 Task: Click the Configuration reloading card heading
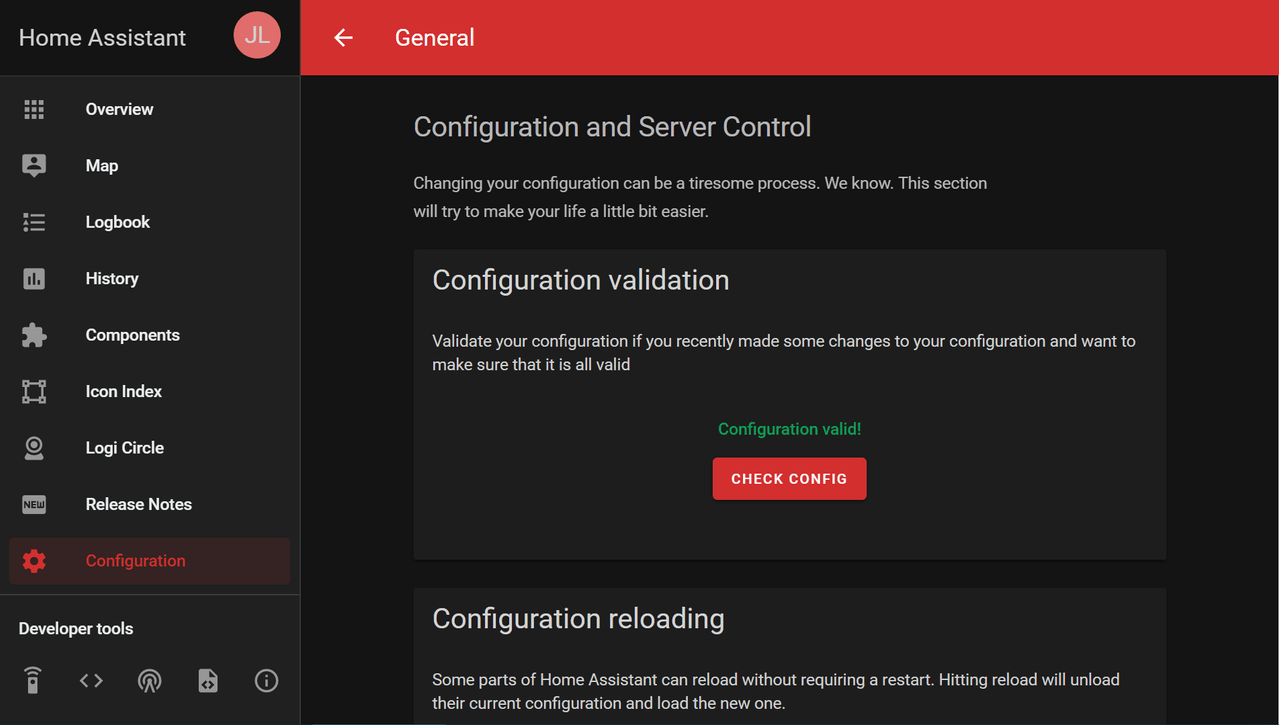(x=578, y=618)
